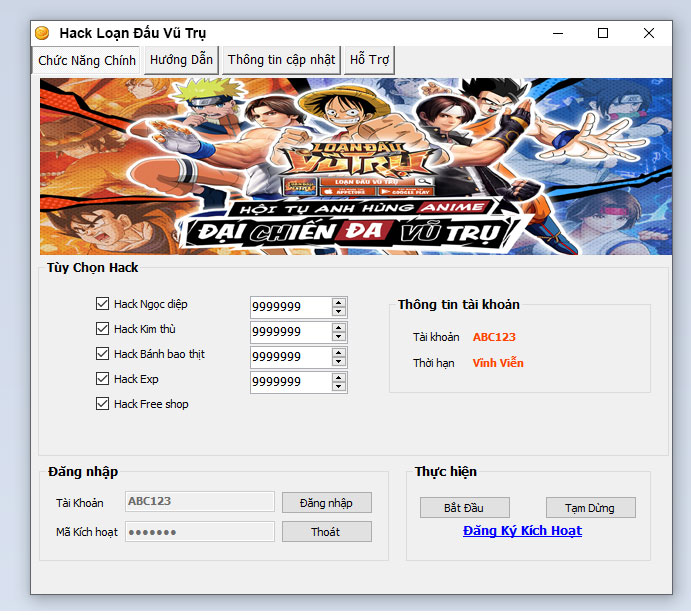The image size is (691, 615).
Task: Click the Mã Kích hoạt password field
Action: 199,532
